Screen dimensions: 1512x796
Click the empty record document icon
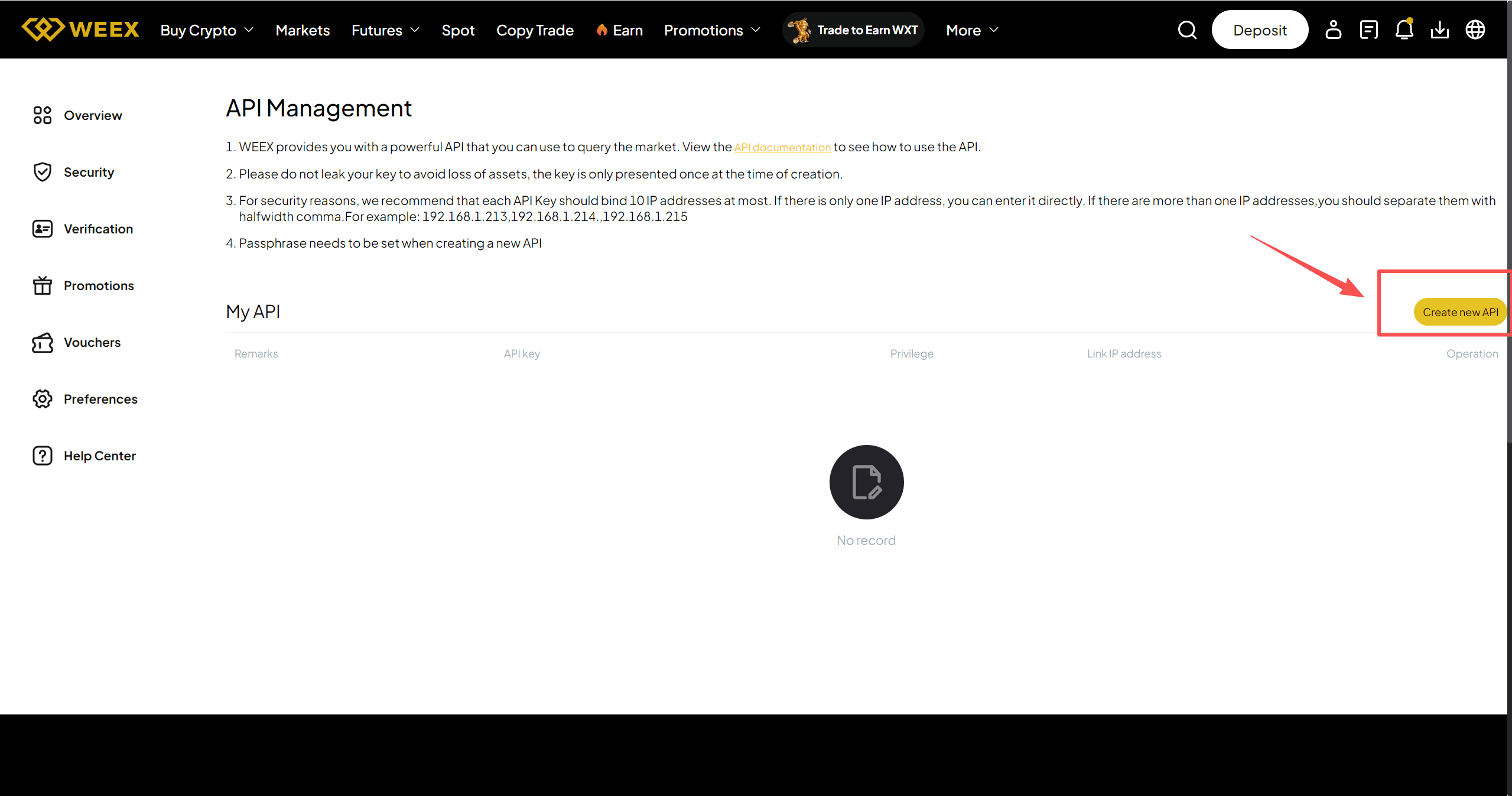(866, 482)
